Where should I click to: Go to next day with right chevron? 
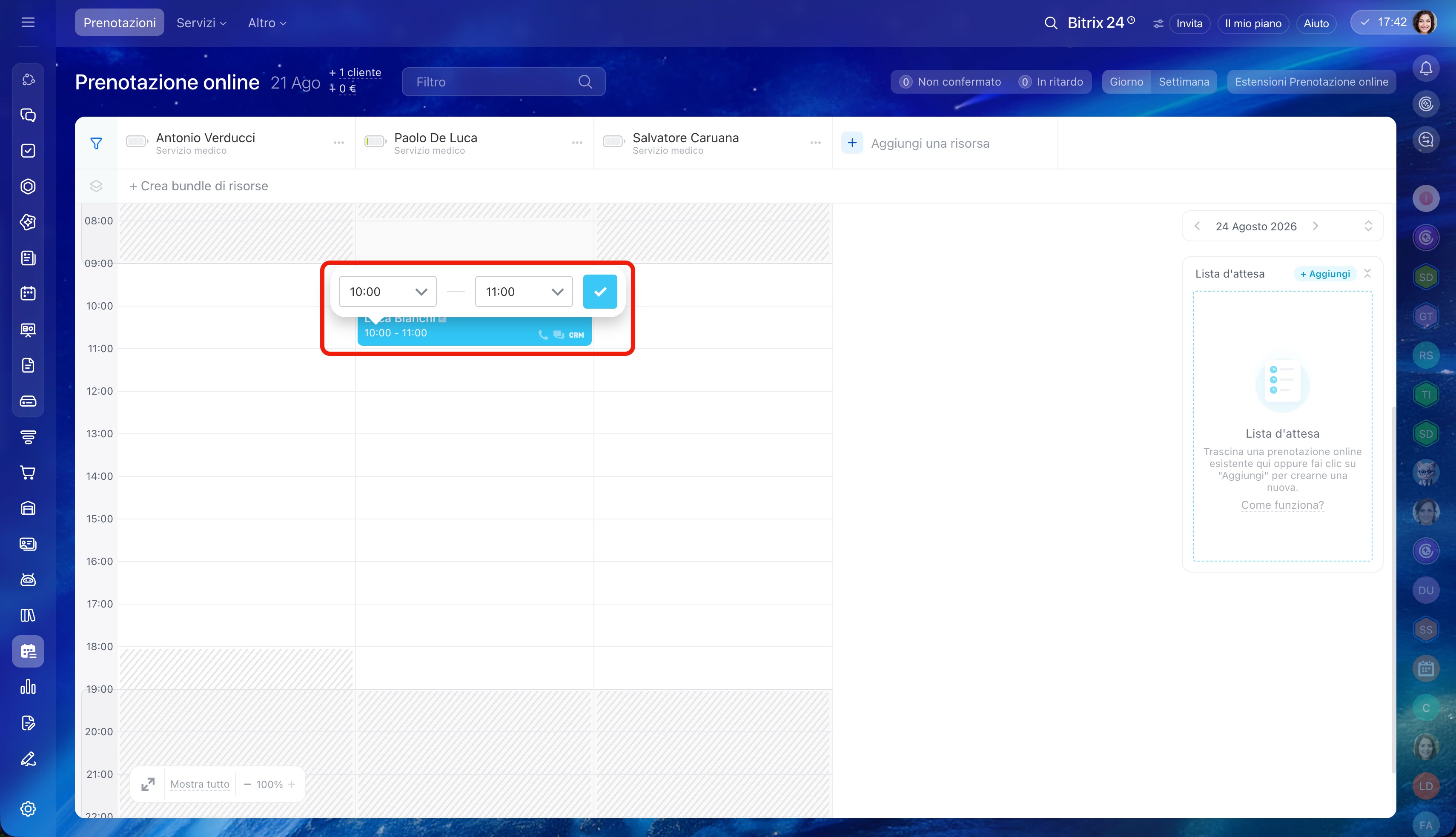coord(1315,226)
